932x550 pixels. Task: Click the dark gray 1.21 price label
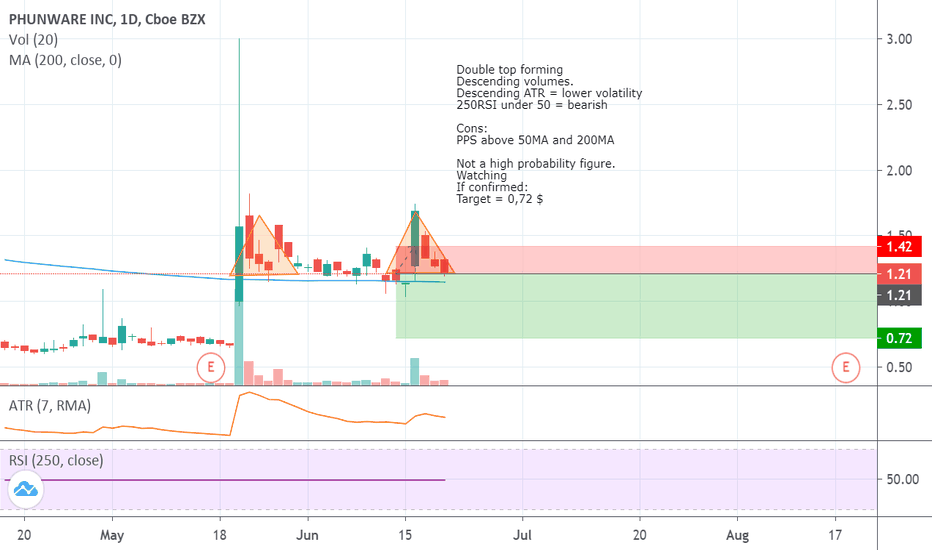[899, 295]
